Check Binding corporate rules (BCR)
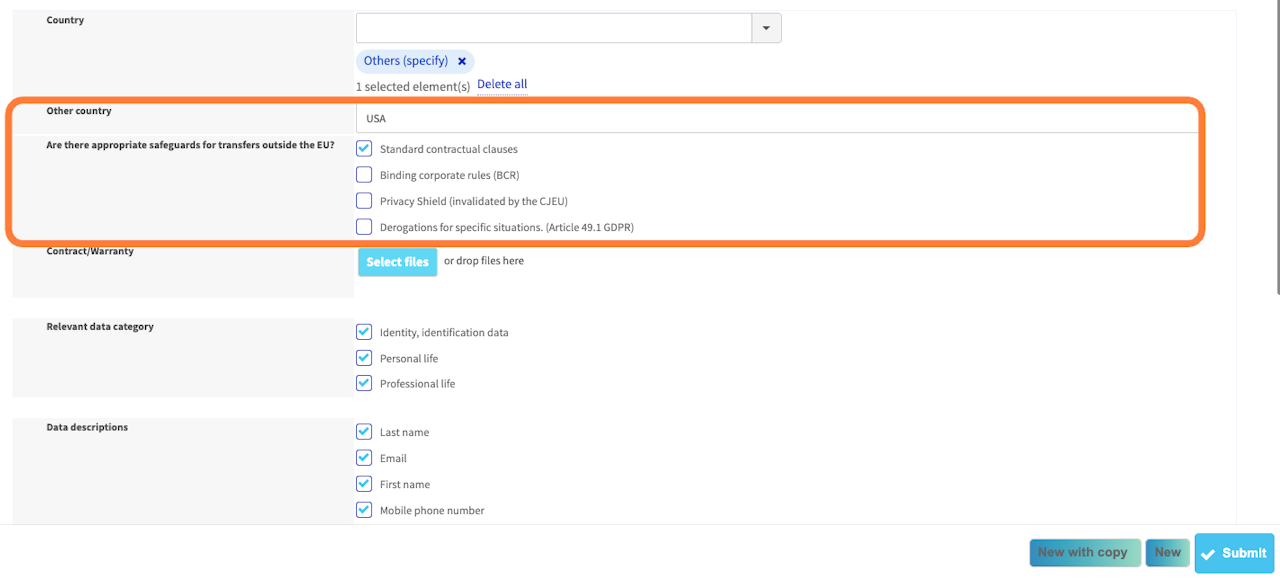 [364, 175]
